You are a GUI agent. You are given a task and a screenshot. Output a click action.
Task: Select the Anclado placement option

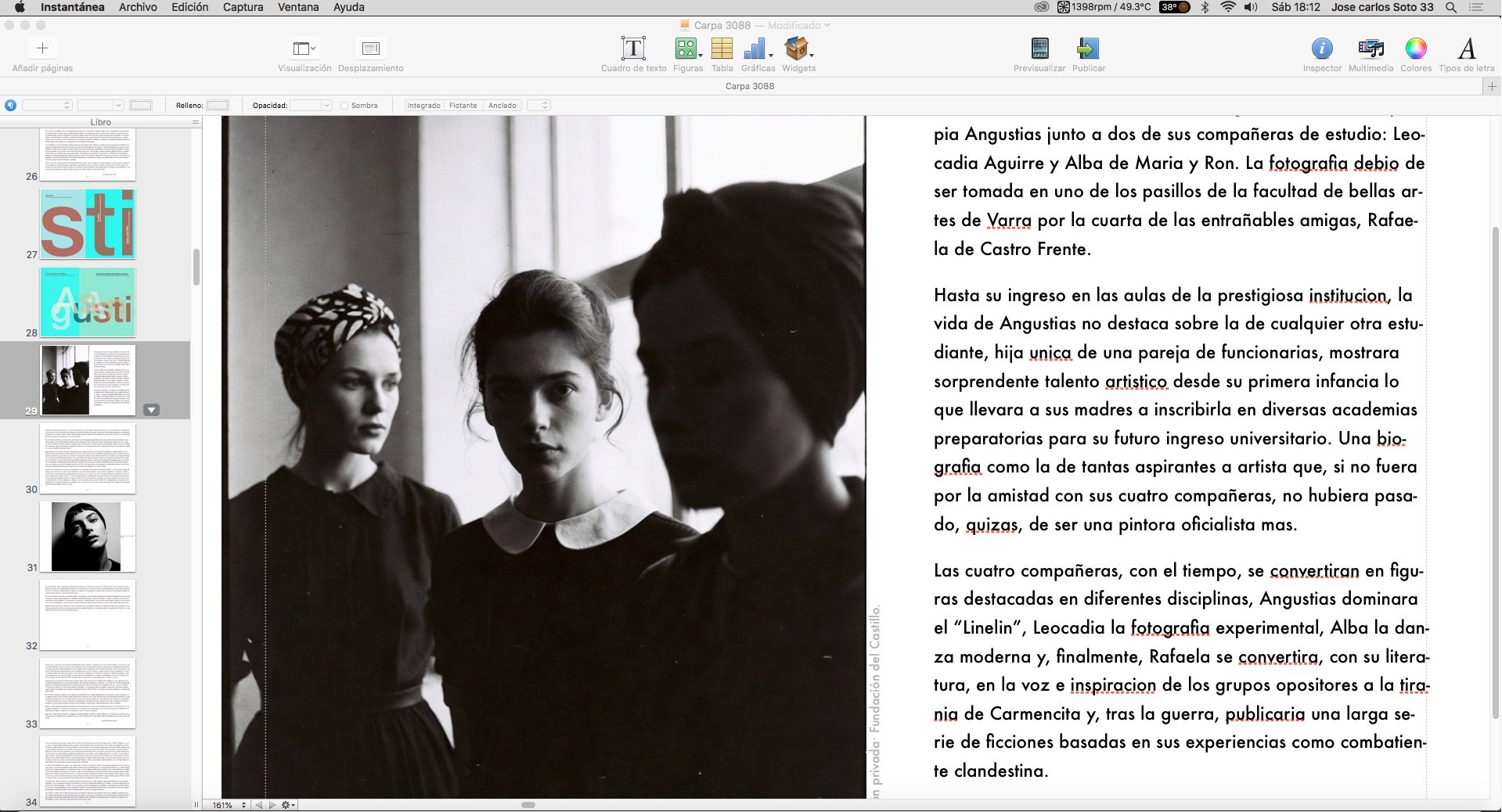(502, 106)
